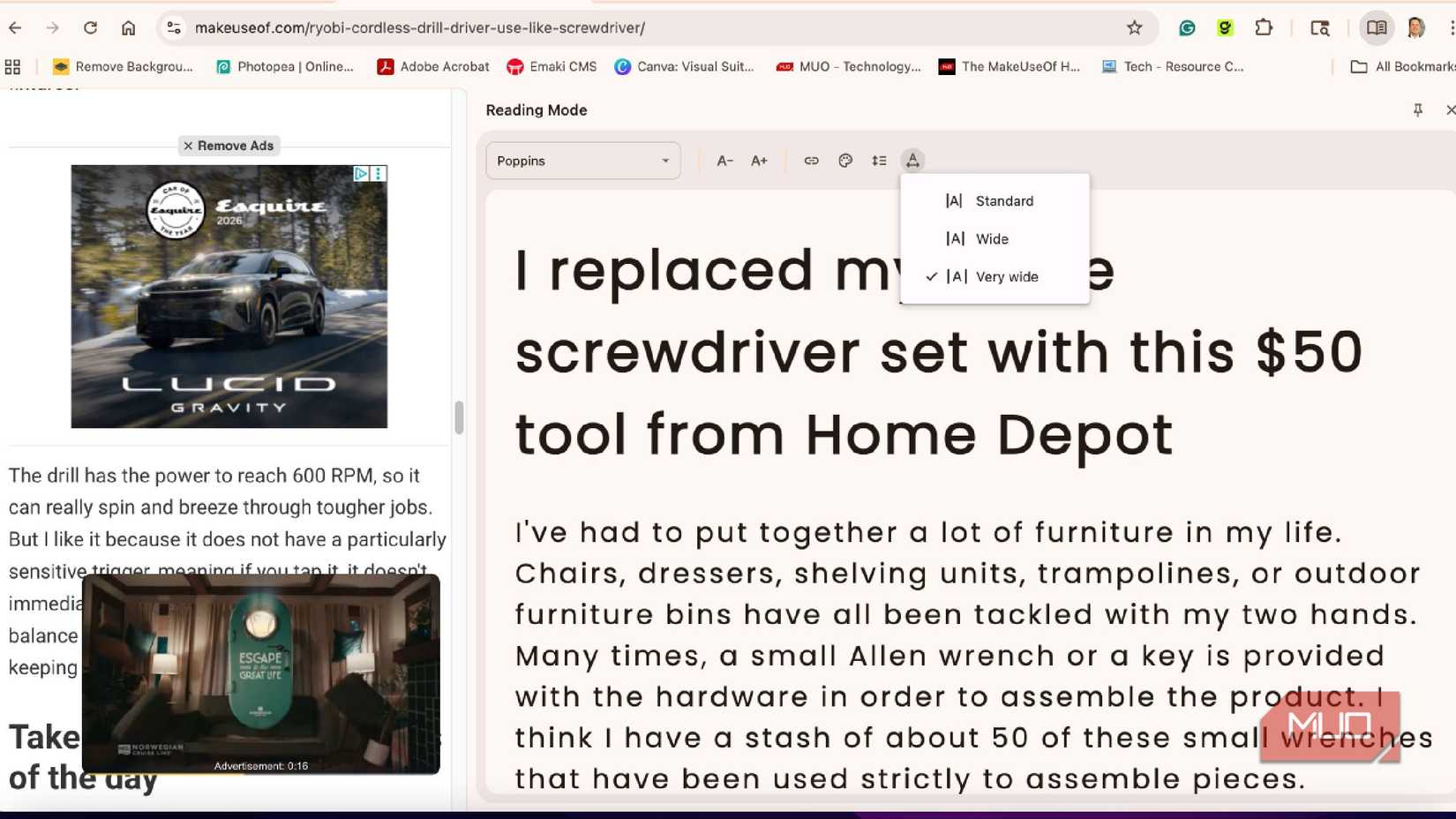Pin the Reading Mode panel
The image size is (1456, 819).
click(x=1418, y=109)
